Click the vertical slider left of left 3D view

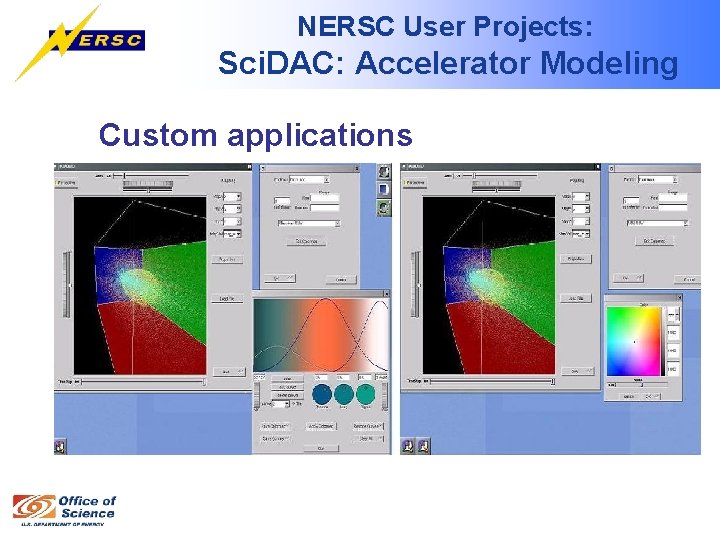[68, 285]
